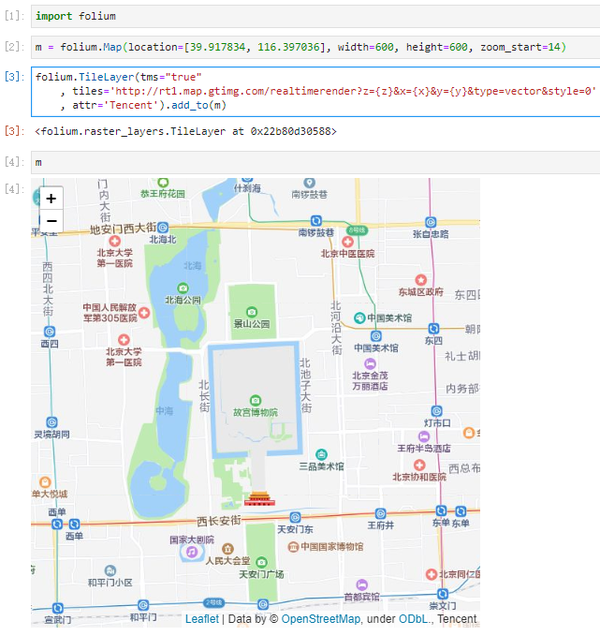The height and width of the screenshot is (636, 600).
Task: Click the Tiananmen gate red building icon
Action: (x=260, y=498)
